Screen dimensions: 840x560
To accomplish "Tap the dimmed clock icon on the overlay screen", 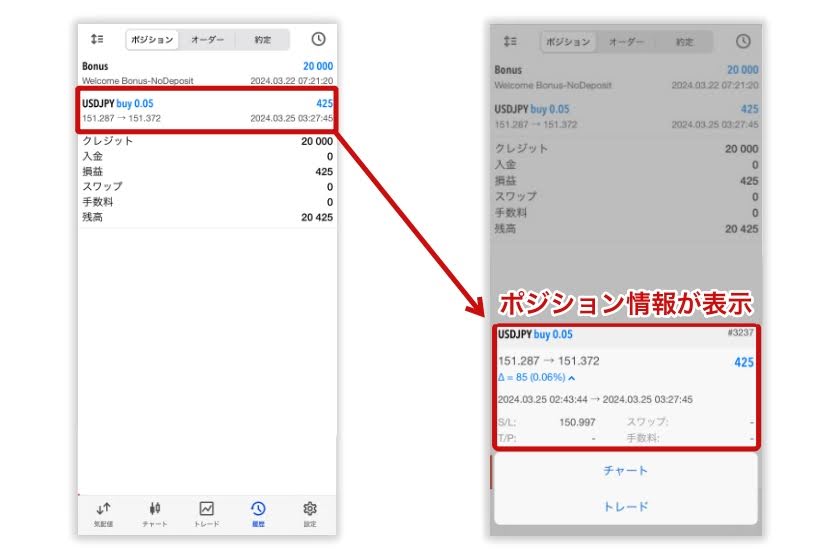I will (743, 42).
